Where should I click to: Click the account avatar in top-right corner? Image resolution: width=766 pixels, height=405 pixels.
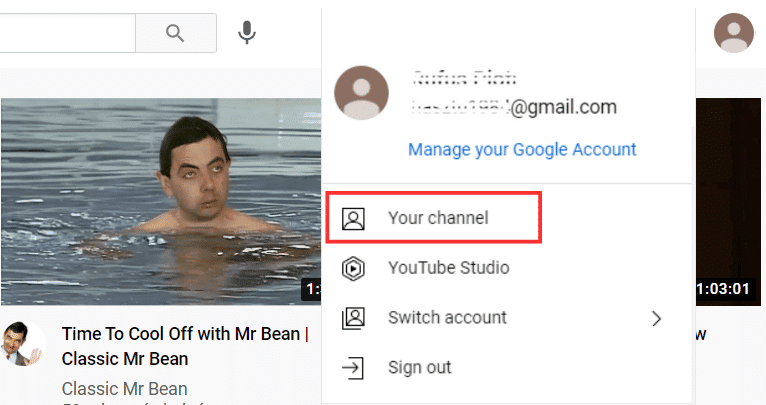(733, 33)
